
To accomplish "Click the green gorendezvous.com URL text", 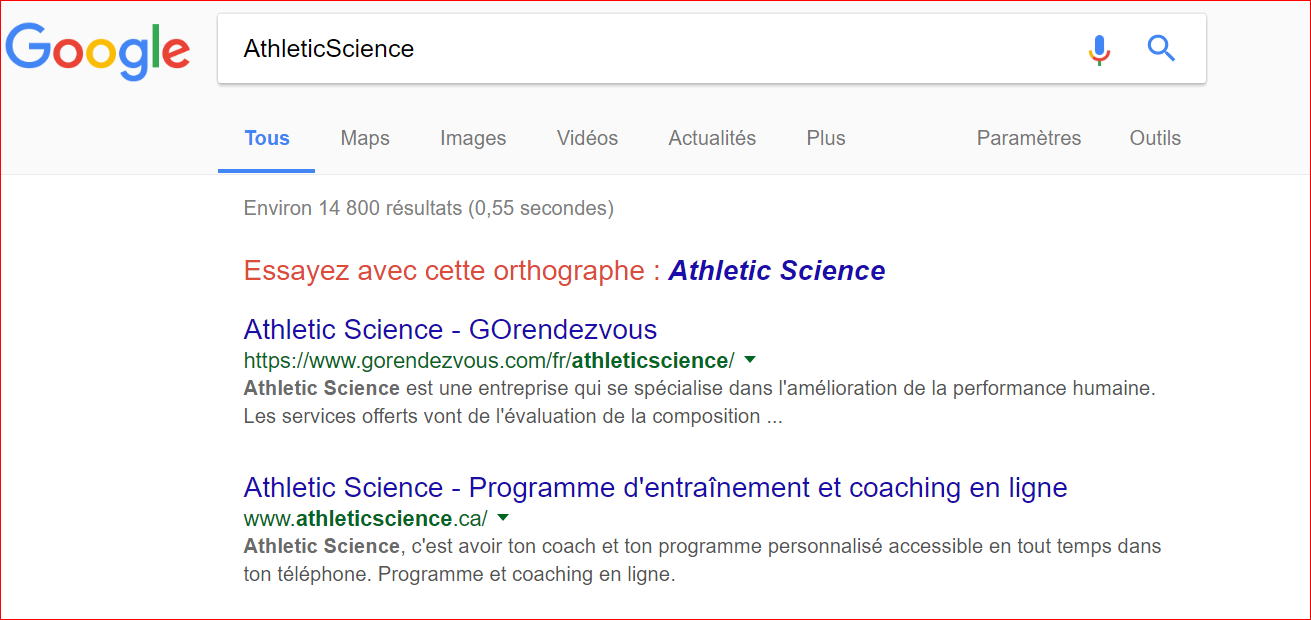I will 489,360.
